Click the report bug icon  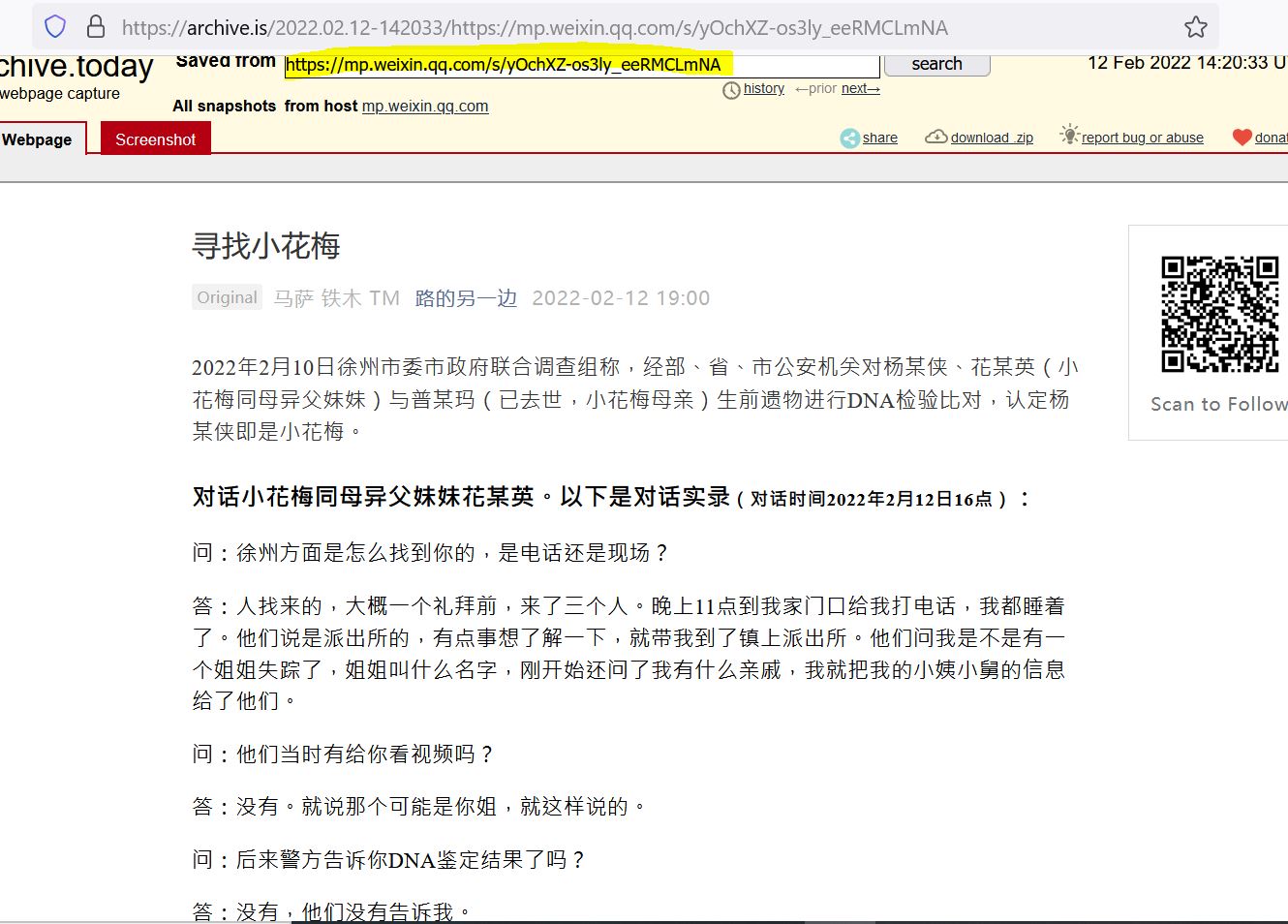[x=1069, y=136]
